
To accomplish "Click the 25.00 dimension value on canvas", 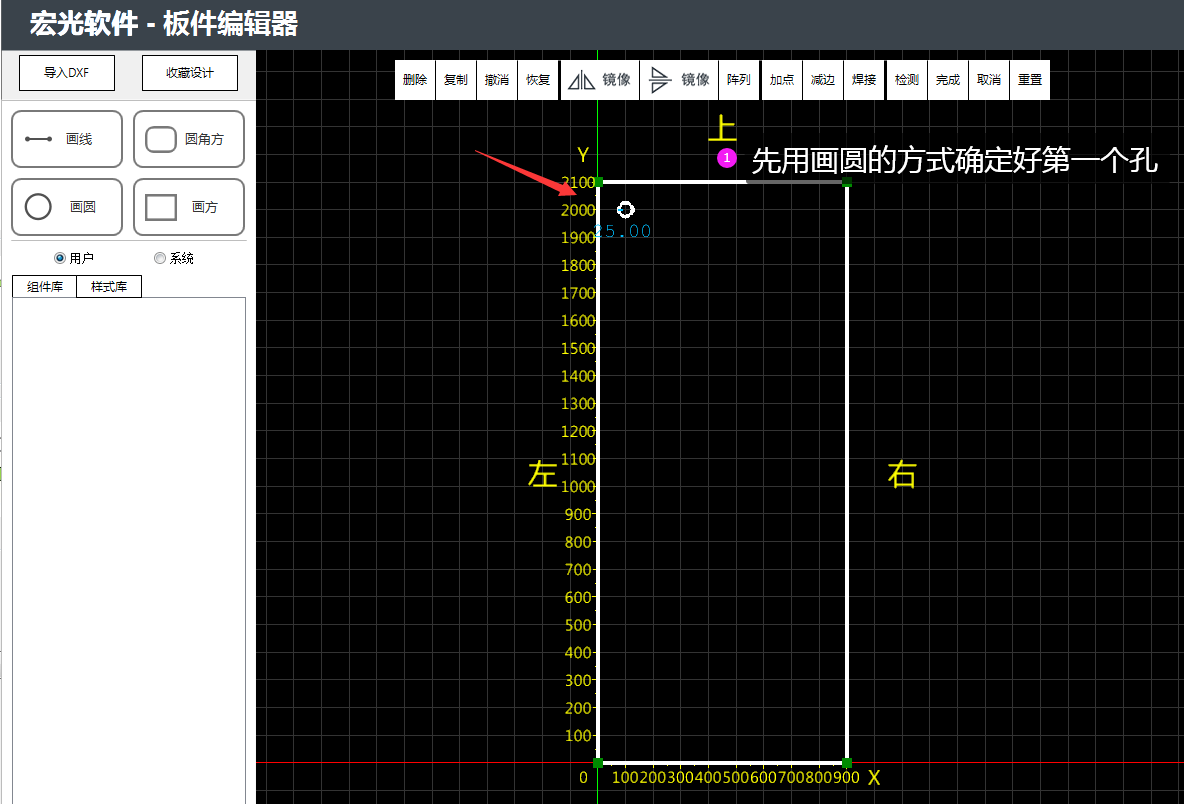I will [624, 231].
